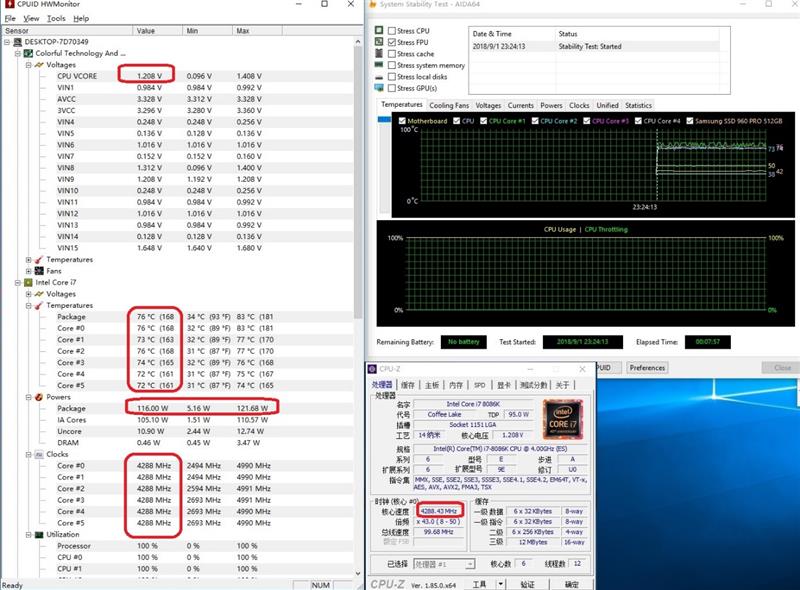Viewport: 800px width, 590px height.
Task: Collapse the Intel Core i7 node
Action: point(18,282)
